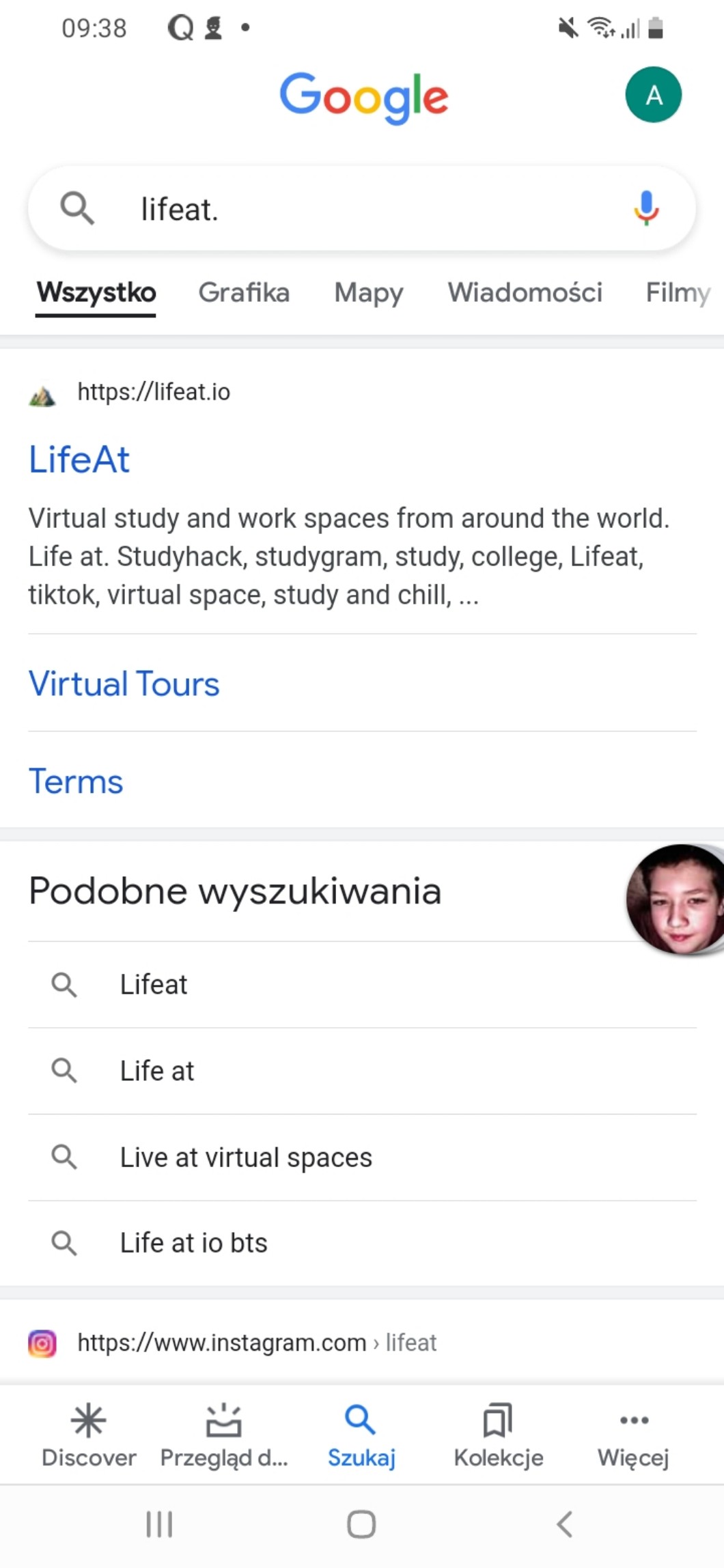Open the Terms sitelink

[76, 781]
